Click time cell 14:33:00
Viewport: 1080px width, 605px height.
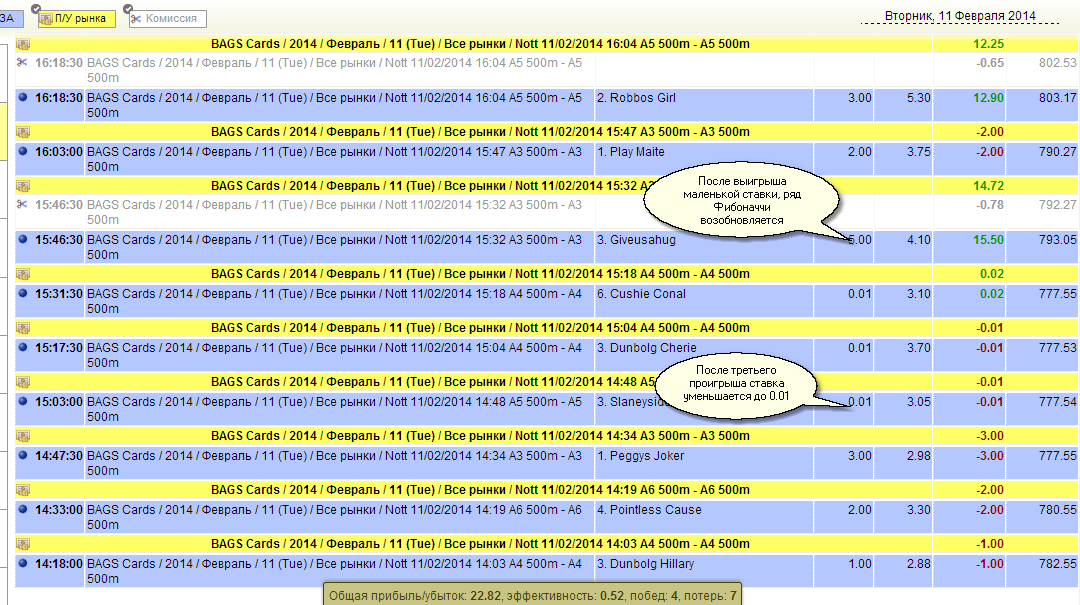59,510
